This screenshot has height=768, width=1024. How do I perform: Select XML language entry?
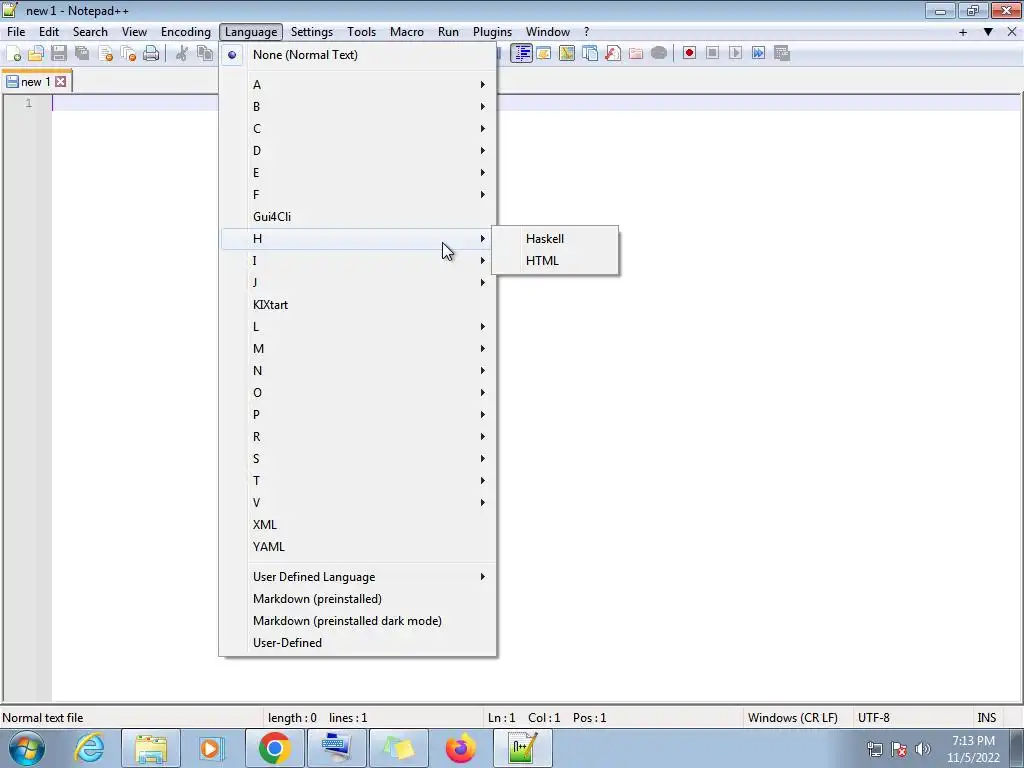[358, 525]
